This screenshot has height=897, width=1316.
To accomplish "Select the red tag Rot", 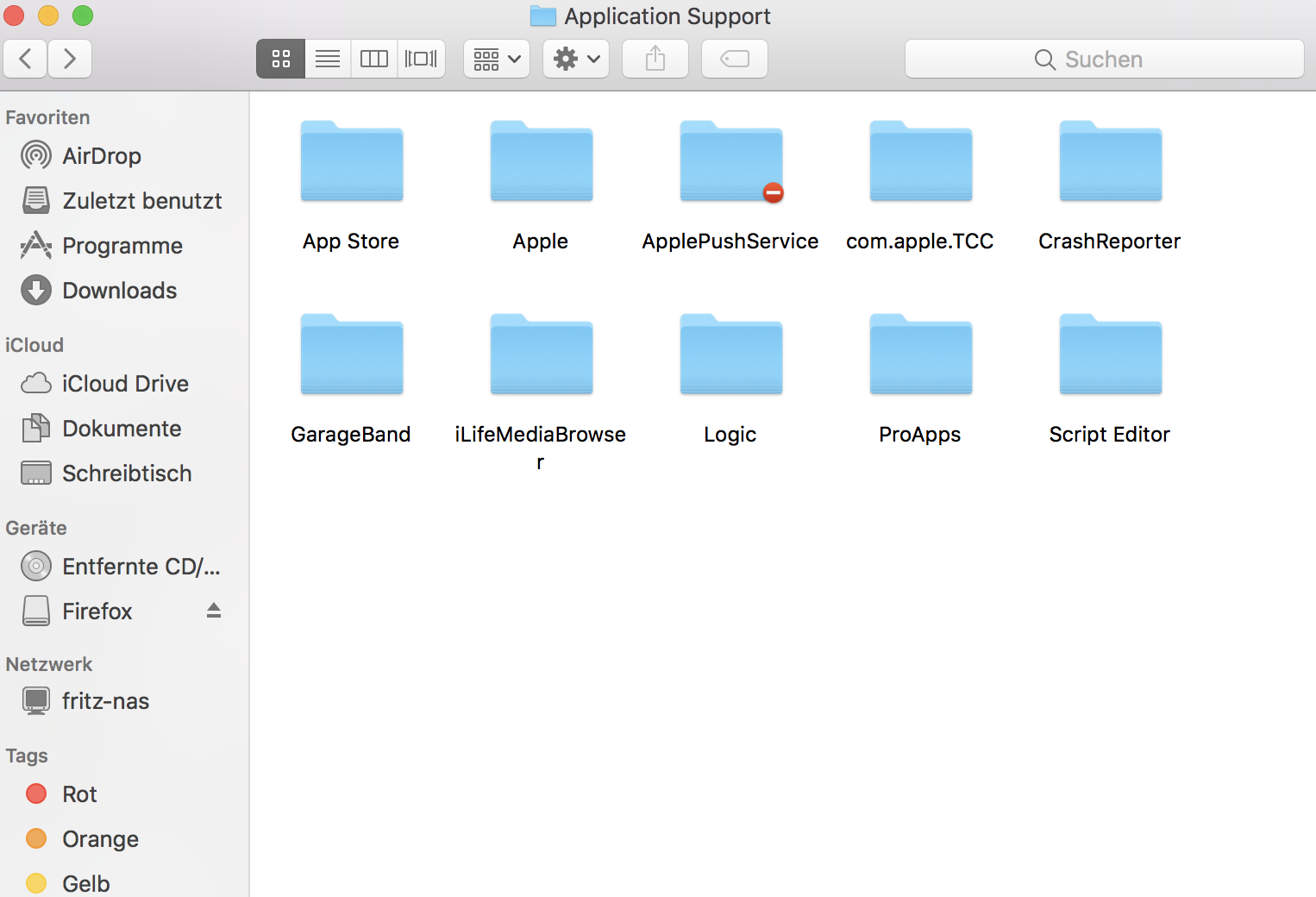I will [x=125, y=794].
